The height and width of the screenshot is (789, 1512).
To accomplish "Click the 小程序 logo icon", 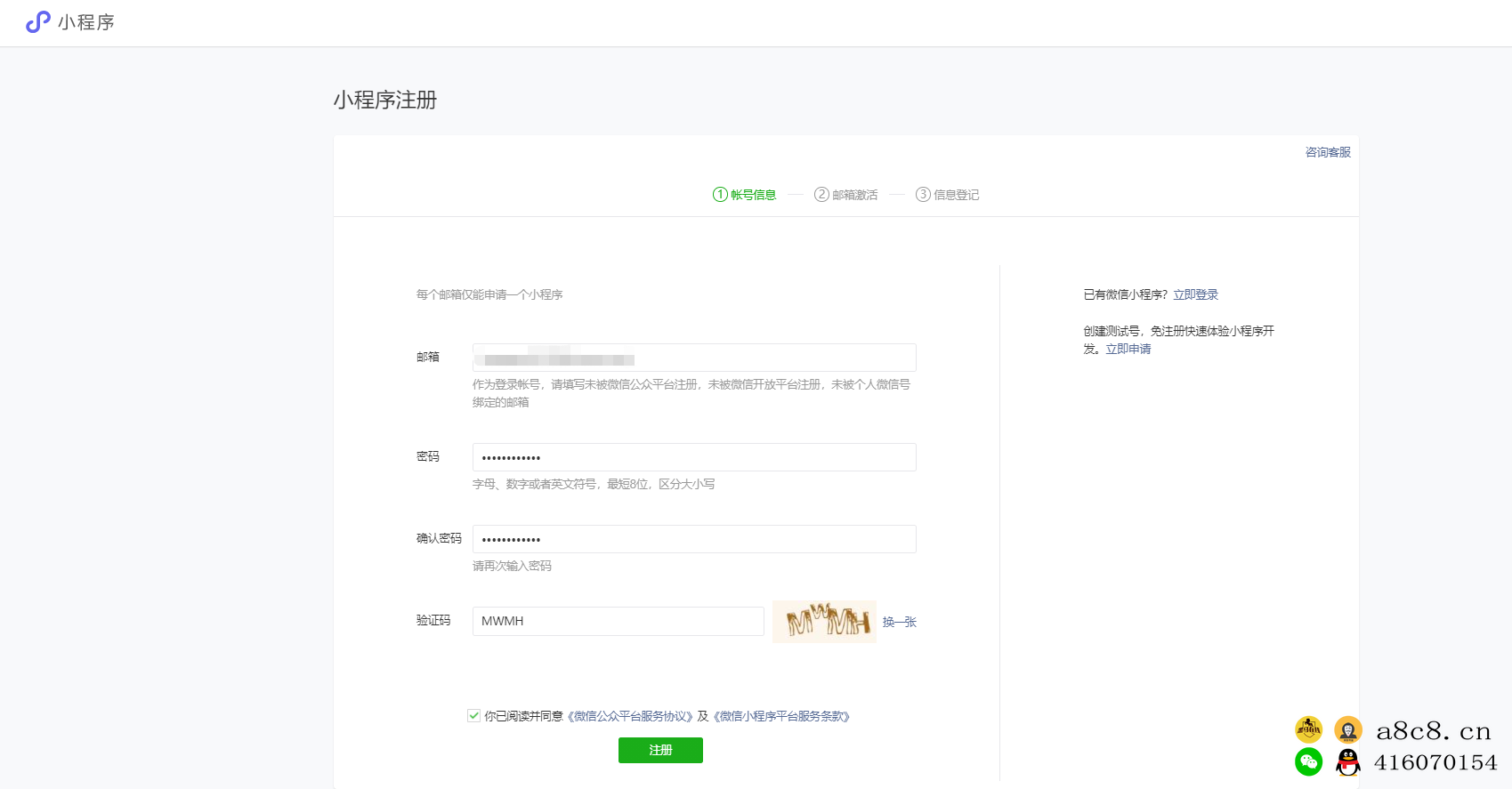I will click(x=38, y=22).
